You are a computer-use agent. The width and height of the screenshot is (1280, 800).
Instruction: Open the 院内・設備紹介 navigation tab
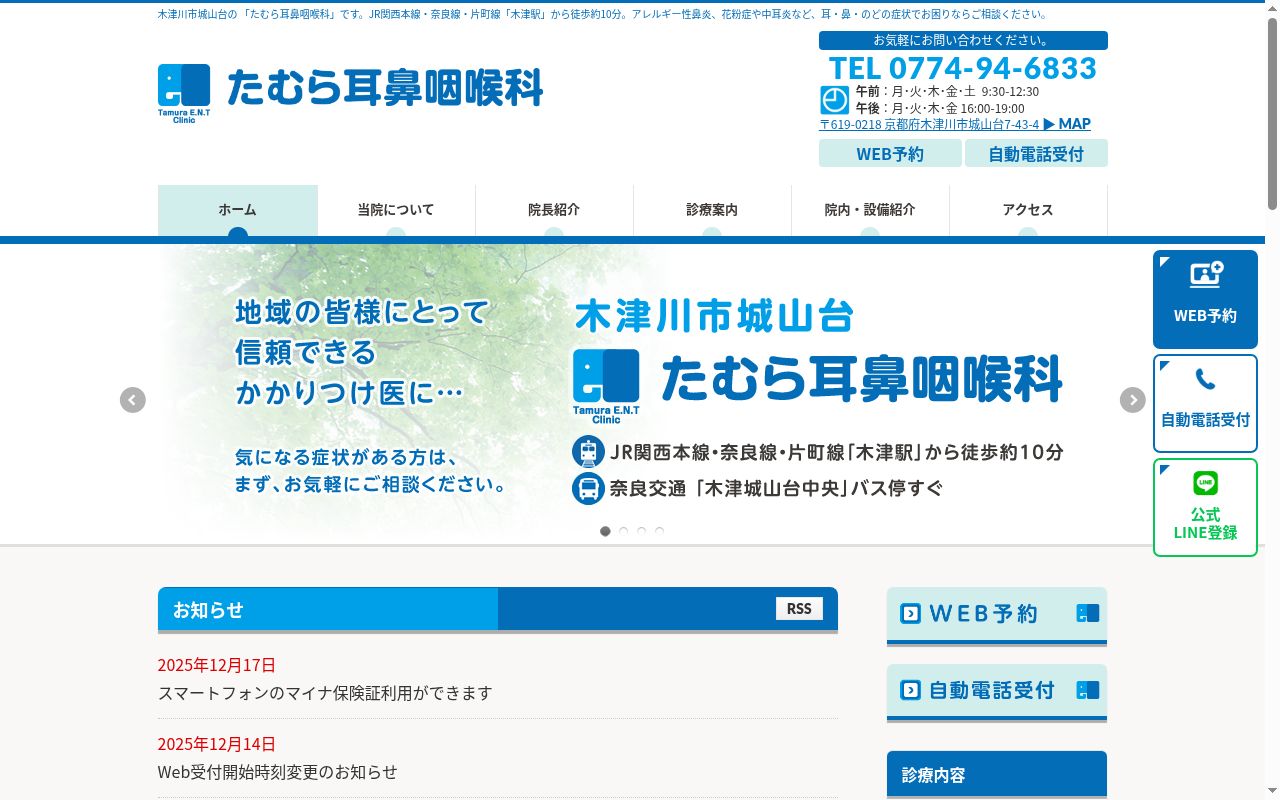870,211
